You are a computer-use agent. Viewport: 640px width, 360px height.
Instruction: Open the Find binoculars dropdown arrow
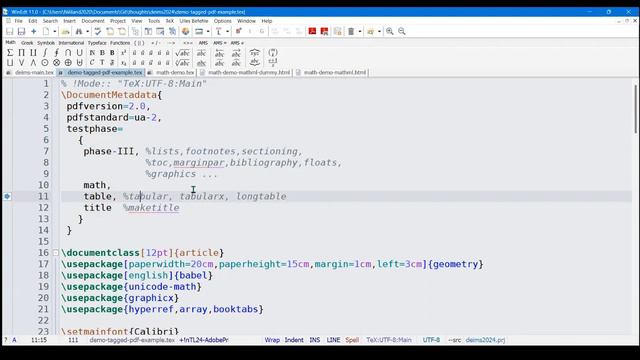[87, 31]
